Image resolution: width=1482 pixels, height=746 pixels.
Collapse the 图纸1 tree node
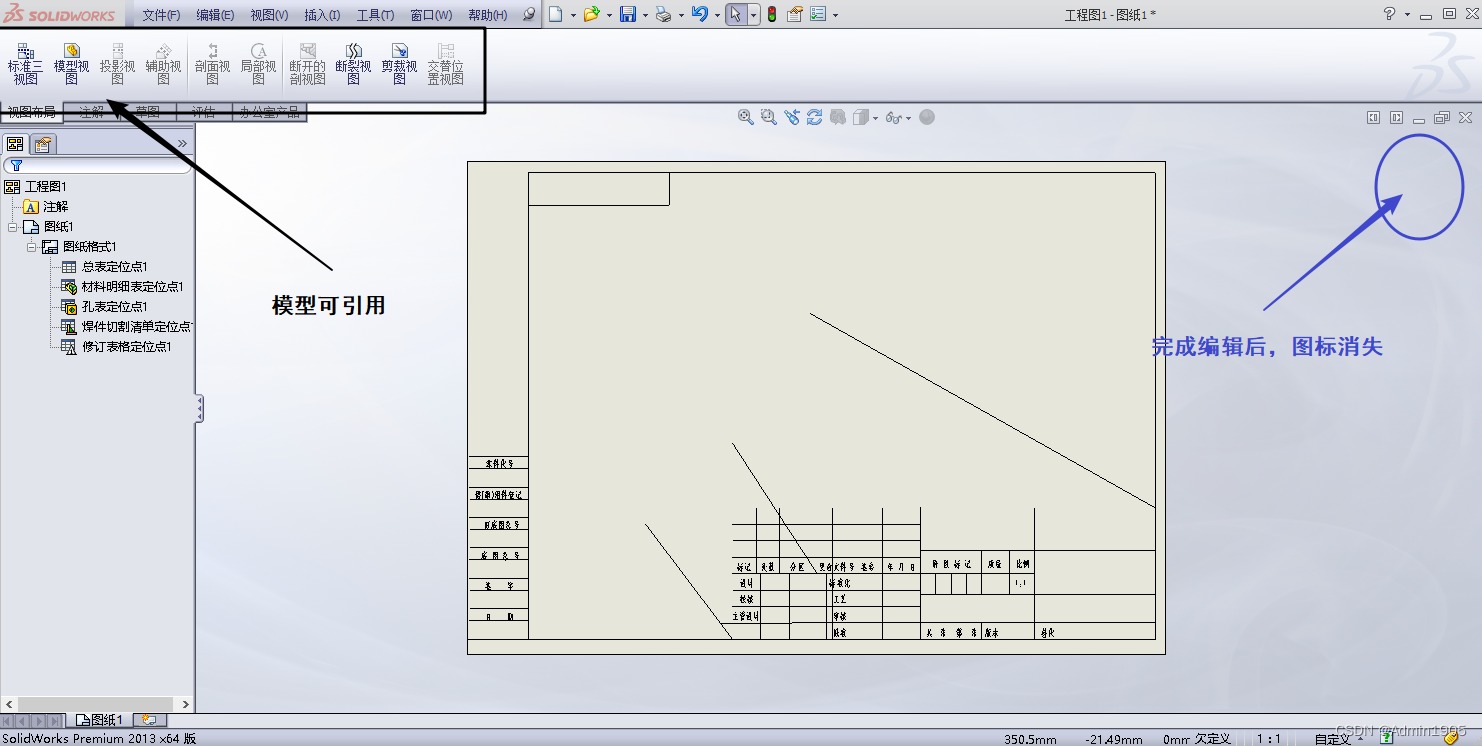tap(11, 227)
